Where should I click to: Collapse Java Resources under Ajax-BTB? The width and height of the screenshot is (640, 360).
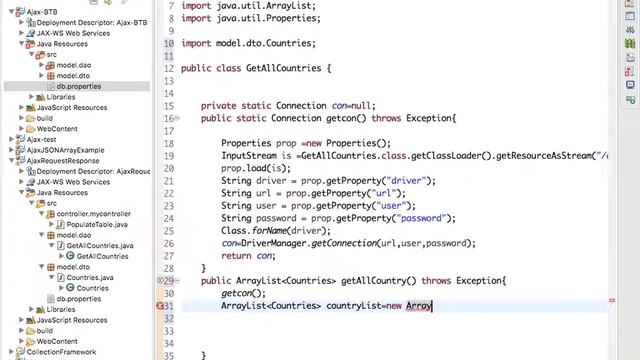pyautogui.click(x=21, y=44)
